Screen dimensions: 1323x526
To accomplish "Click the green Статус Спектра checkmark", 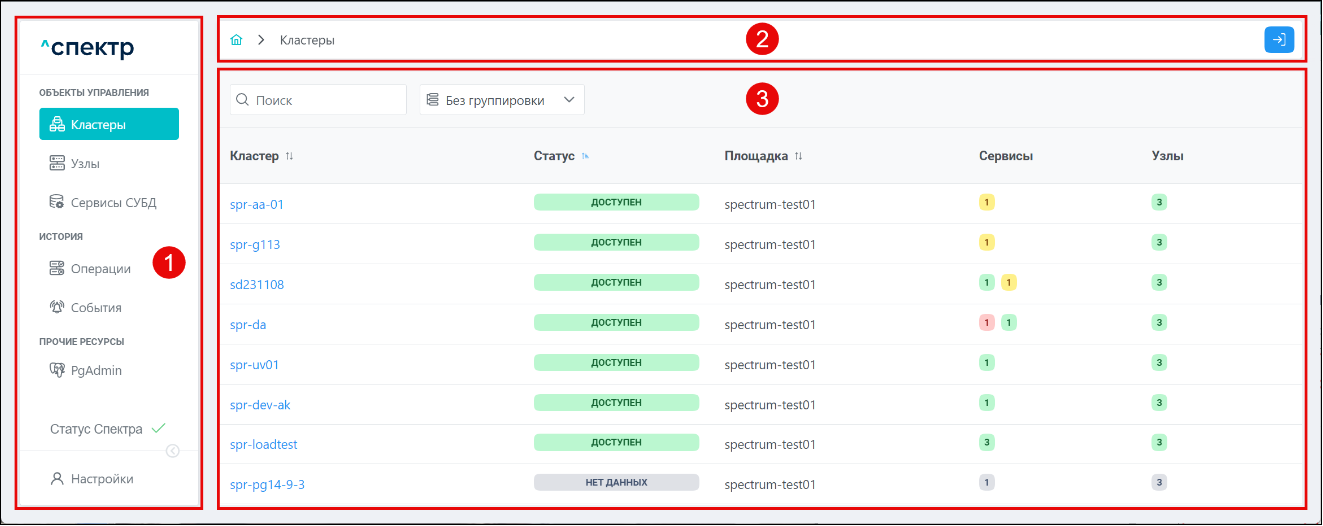I will (x=158, y=429).
